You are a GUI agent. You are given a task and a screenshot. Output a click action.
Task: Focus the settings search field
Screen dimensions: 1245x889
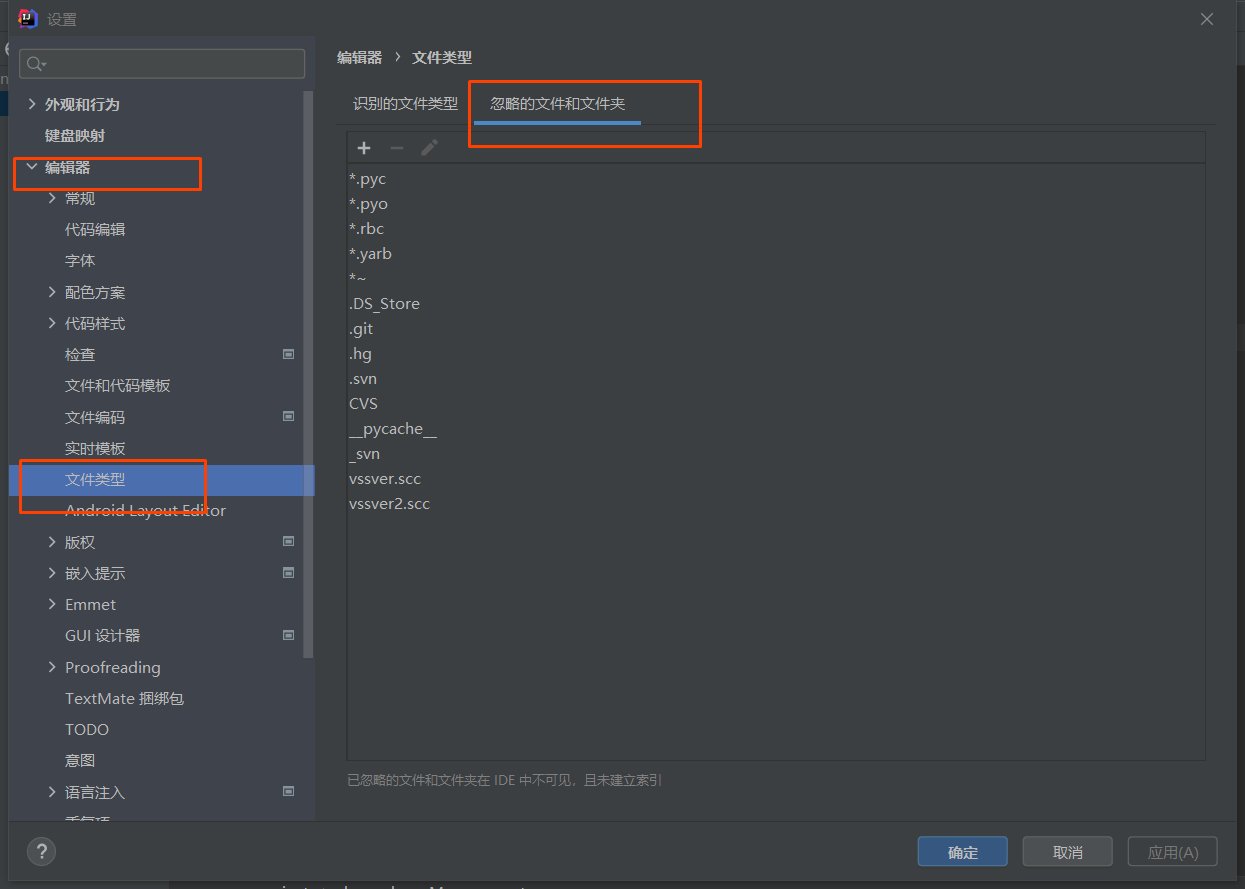[162, 64]
